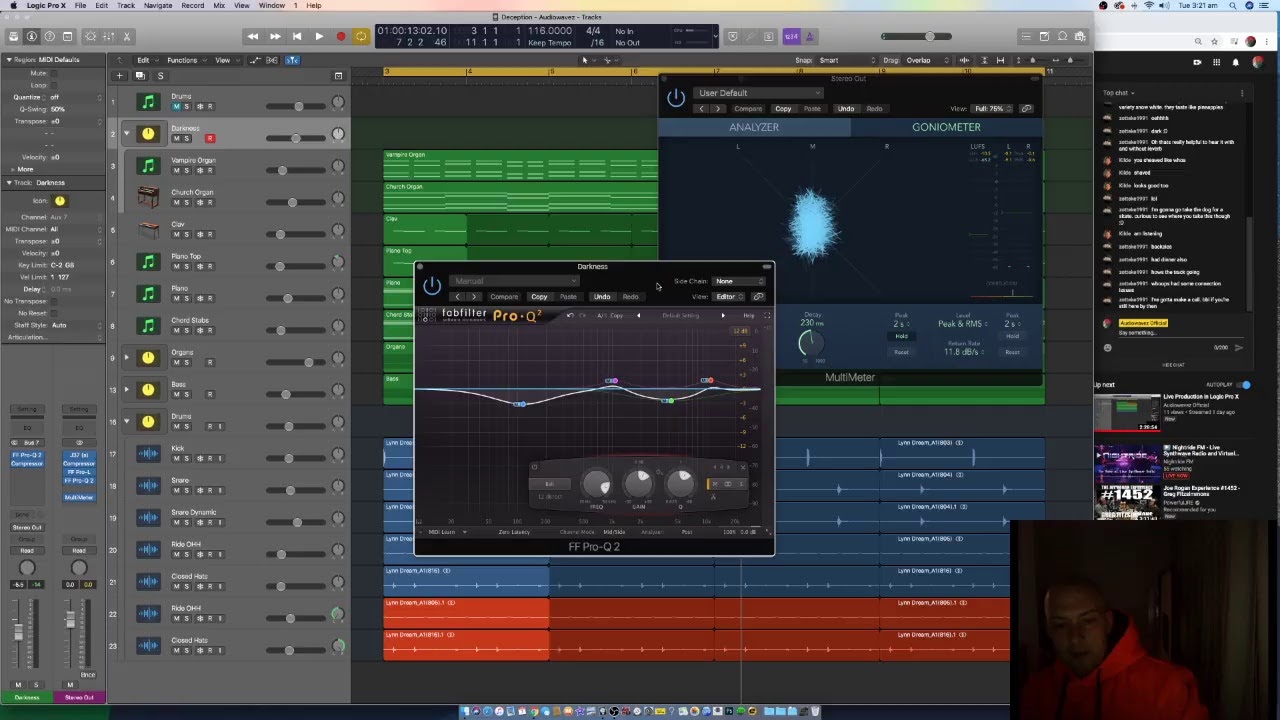Click the left Peak Hold button in MultiMeter
The image size is (1280, 720).
click(901, 336)
